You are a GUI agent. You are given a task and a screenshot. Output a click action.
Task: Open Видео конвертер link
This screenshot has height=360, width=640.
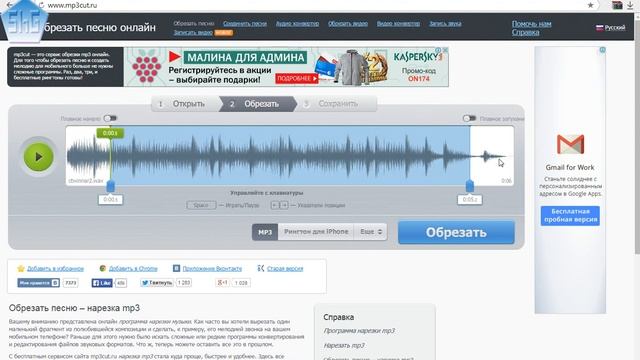point(398,24)
